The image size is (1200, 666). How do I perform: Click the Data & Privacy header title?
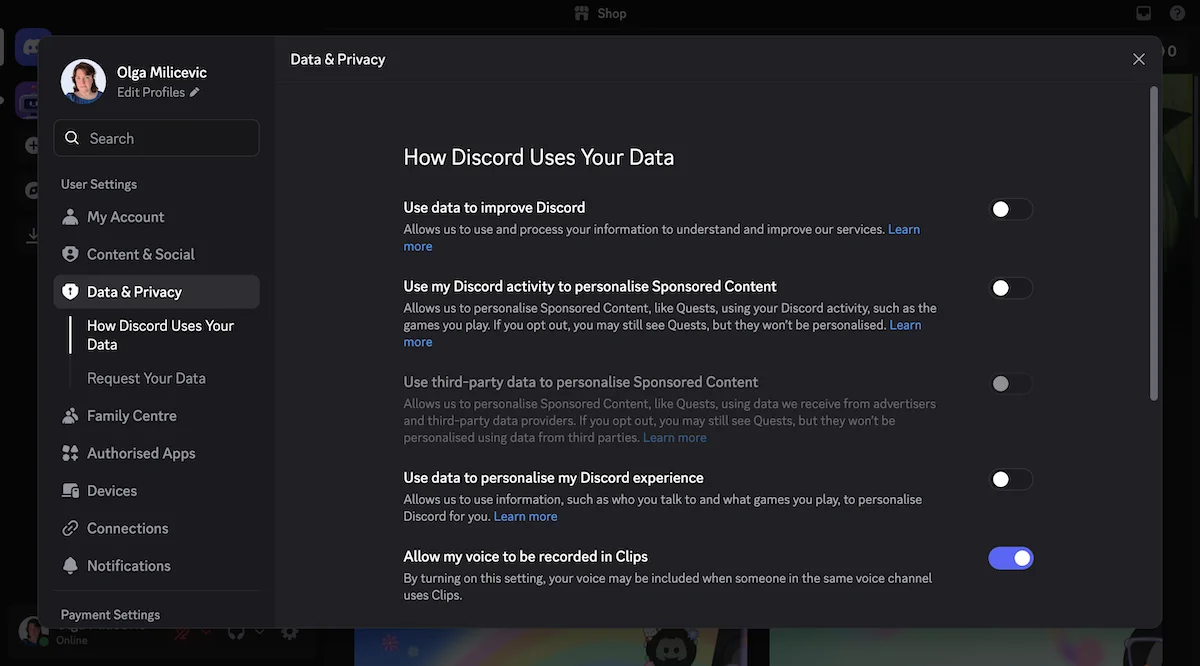[x=338, y=59]
